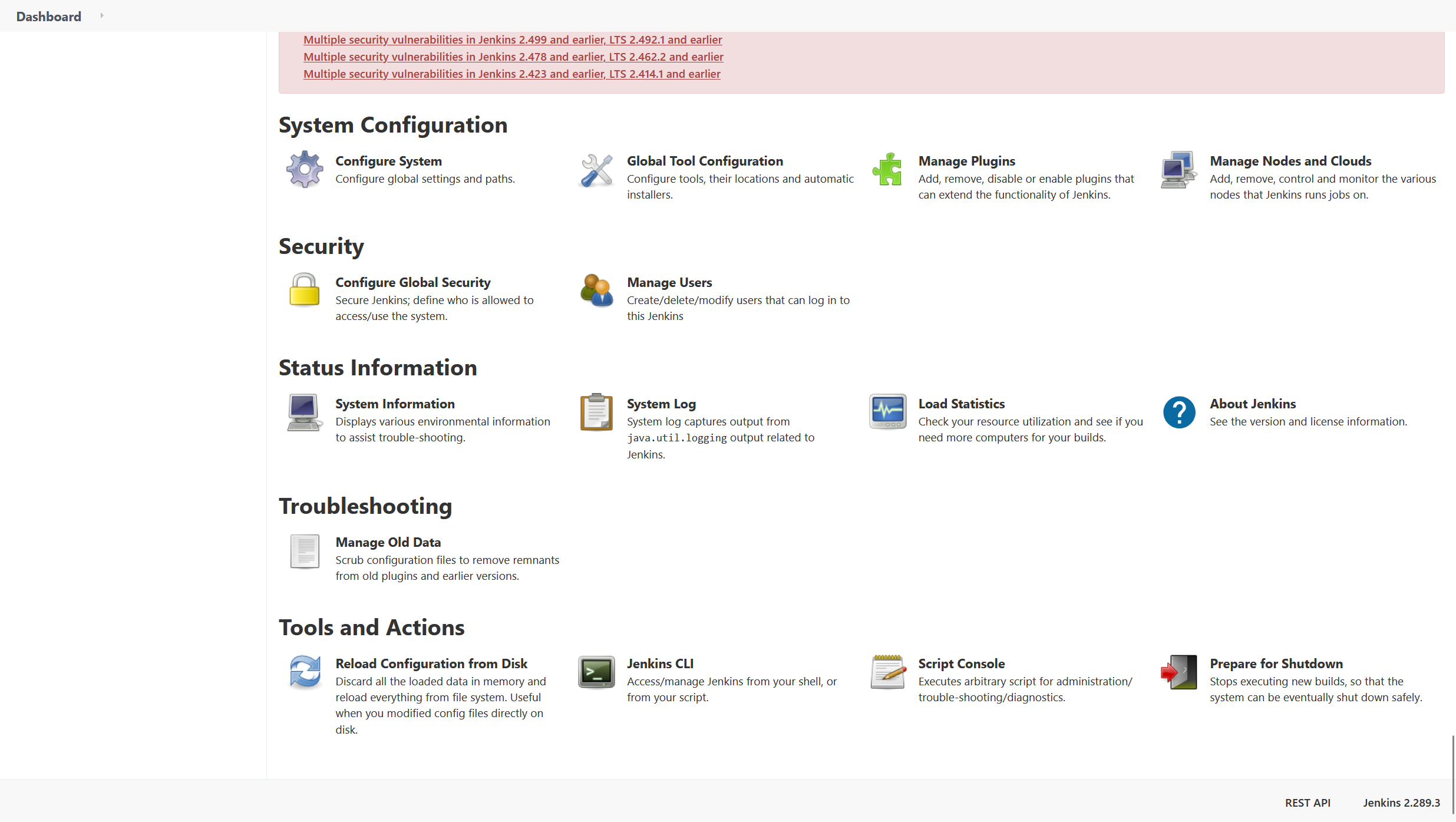Click the System Log clipboard icon
This screenshot has height=822, width=1456.
point(596,412)
